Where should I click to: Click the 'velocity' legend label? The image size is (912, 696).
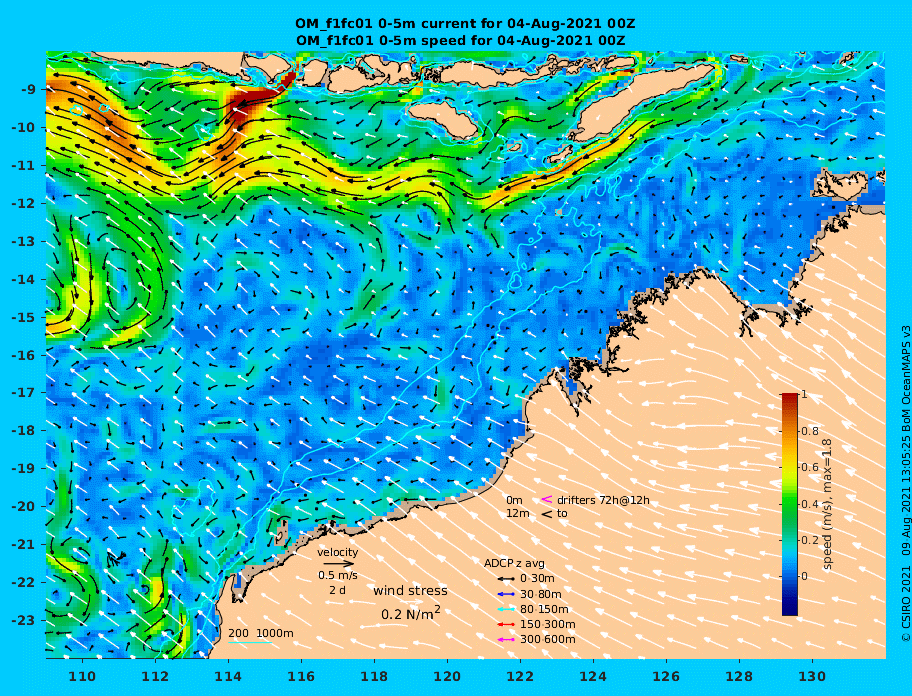click(x=337, y=552)
